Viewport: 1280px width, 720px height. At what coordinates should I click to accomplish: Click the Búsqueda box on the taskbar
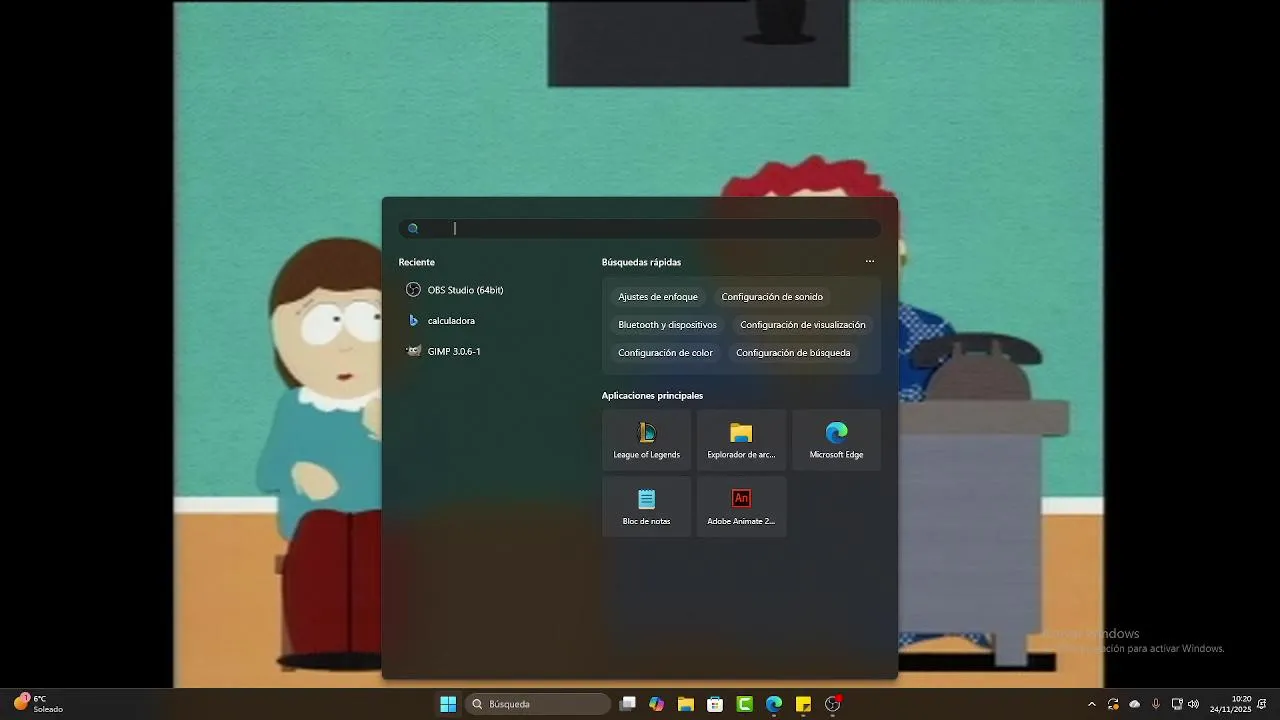(538, 704)
